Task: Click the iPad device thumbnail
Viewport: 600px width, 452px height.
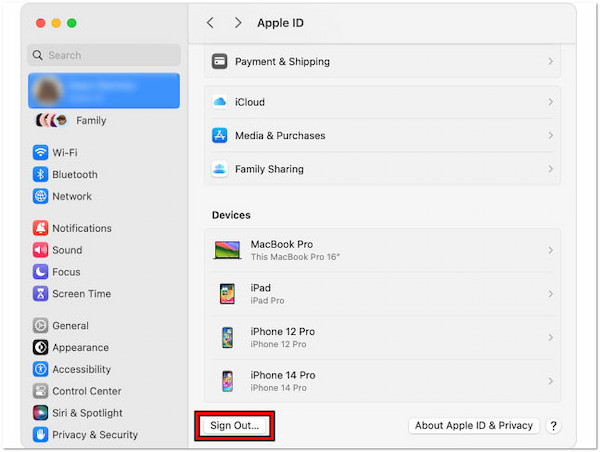Action: (227, 294)
